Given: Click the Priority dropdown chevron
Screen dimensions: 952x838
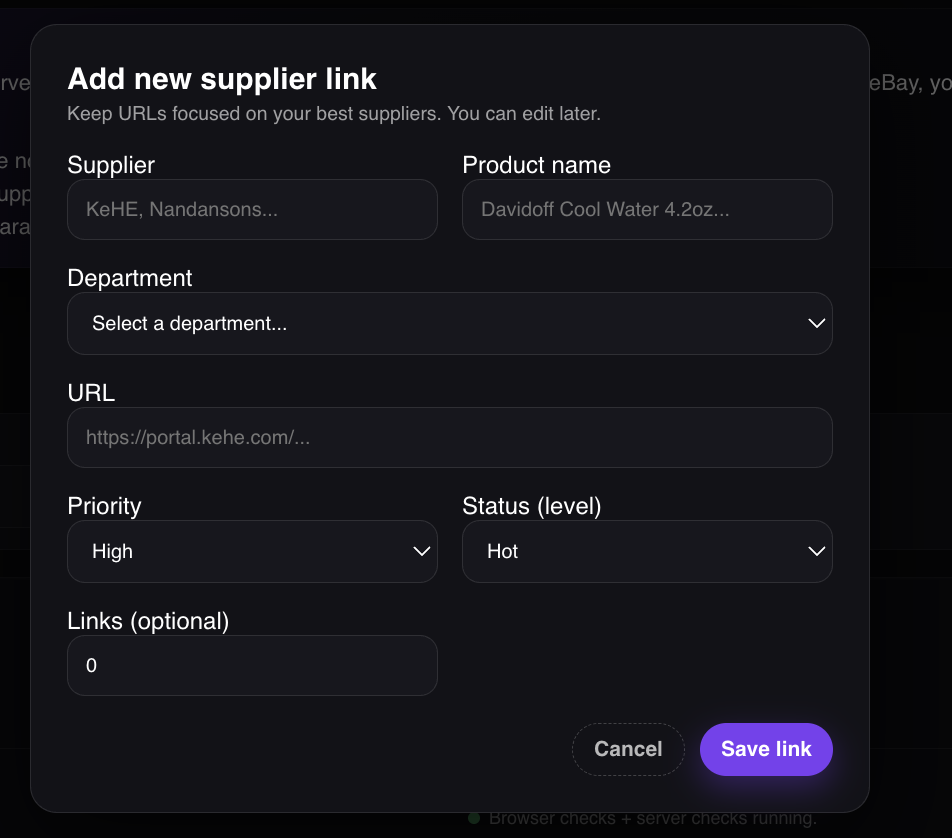Looking at the screenshot, I should pyautogui.click(x=421, y=551).
